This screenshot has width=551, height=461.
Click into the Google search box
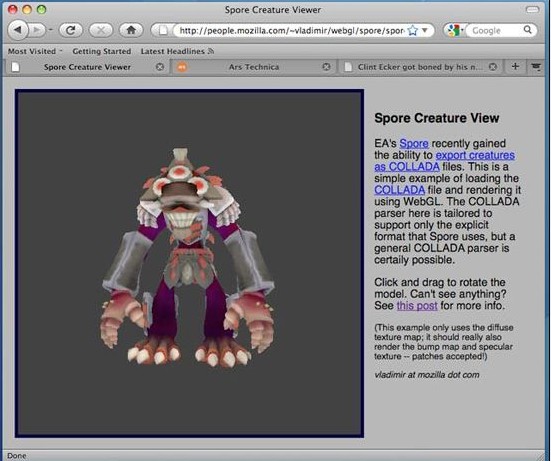click(x=495, y=31)
